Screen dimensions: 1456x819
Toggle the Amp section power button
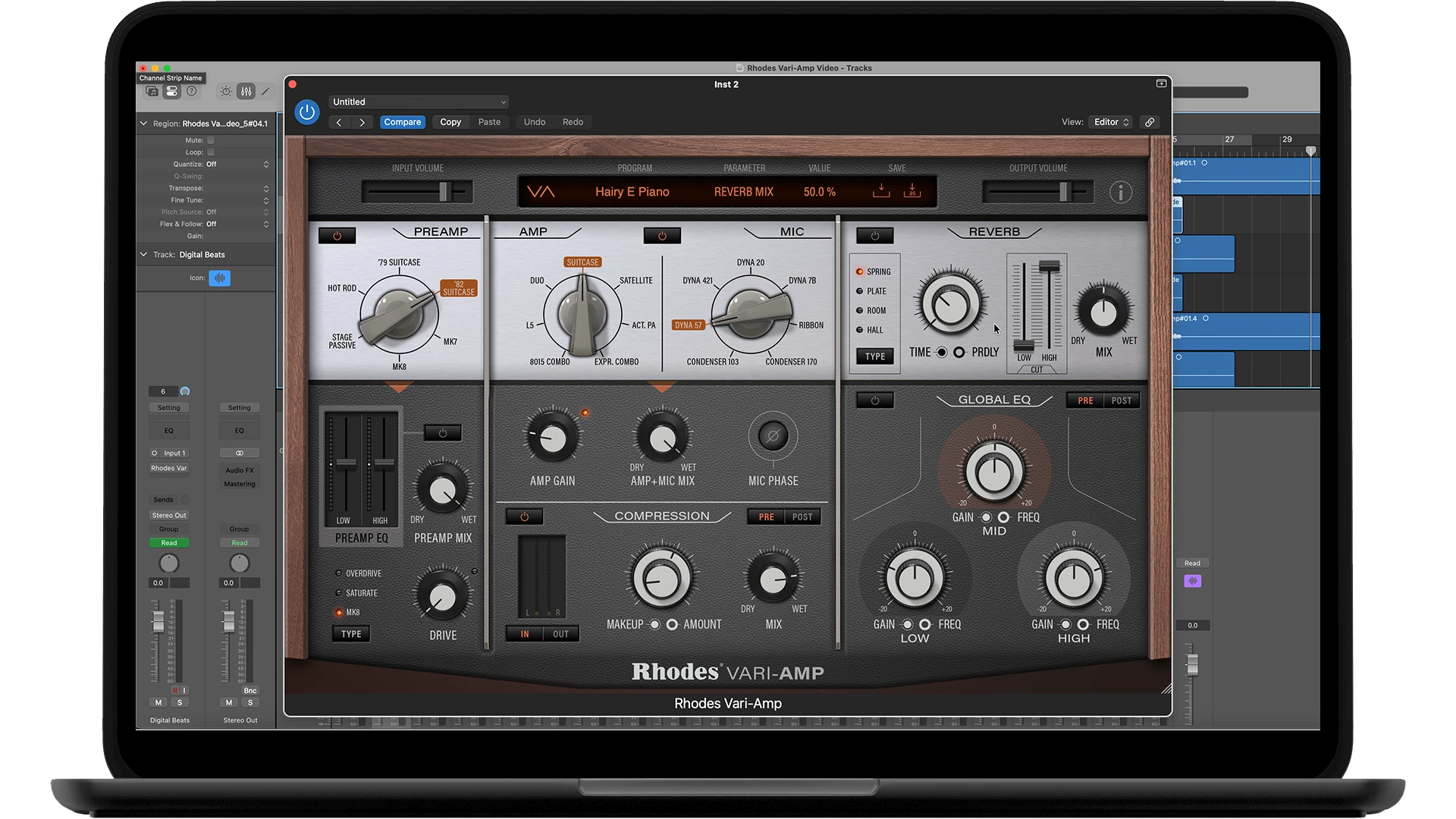click(662, 236)
